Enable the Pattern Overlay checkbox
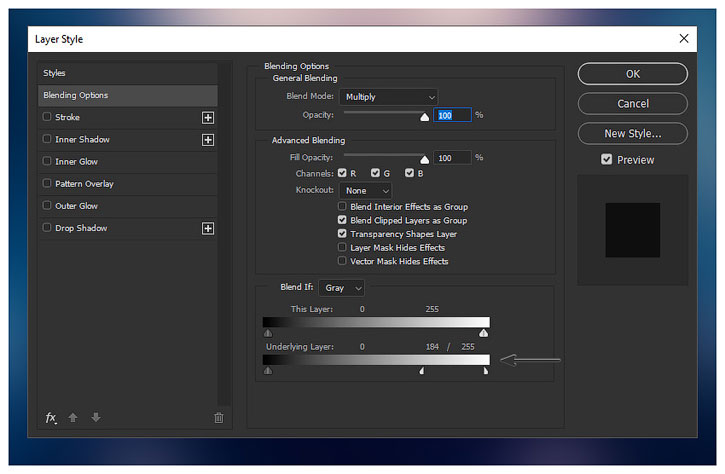The image size is (725, 474). coord(47,183)
